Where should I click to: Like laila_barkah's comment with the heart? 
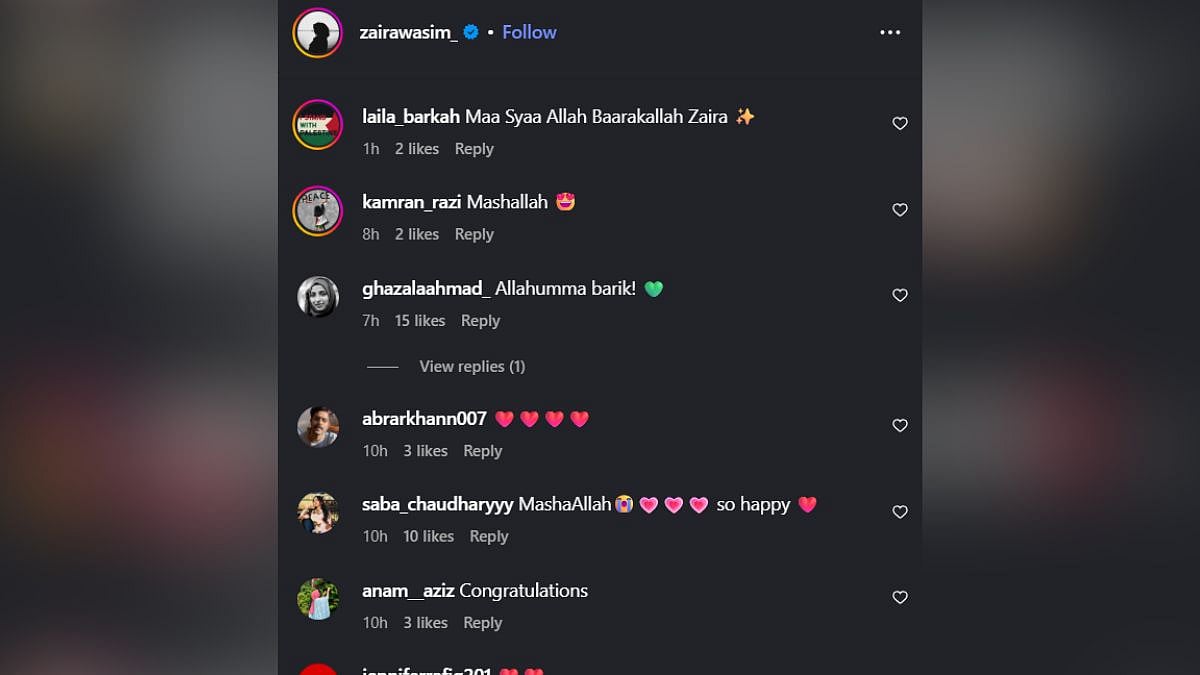[x=900, y=124]
